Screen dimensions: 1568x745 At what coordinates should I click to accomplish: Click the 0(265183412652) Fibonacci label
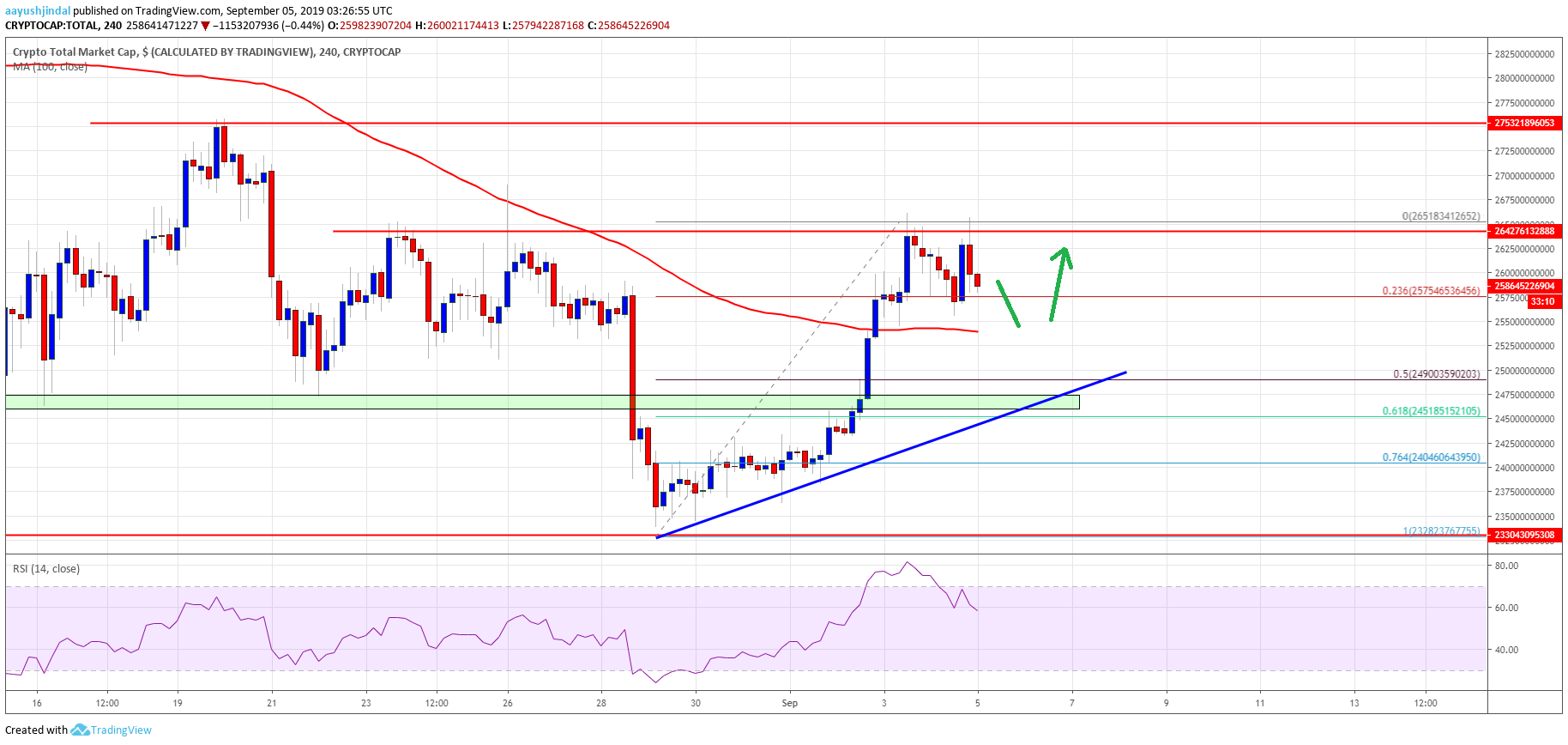pos(1441,216)
